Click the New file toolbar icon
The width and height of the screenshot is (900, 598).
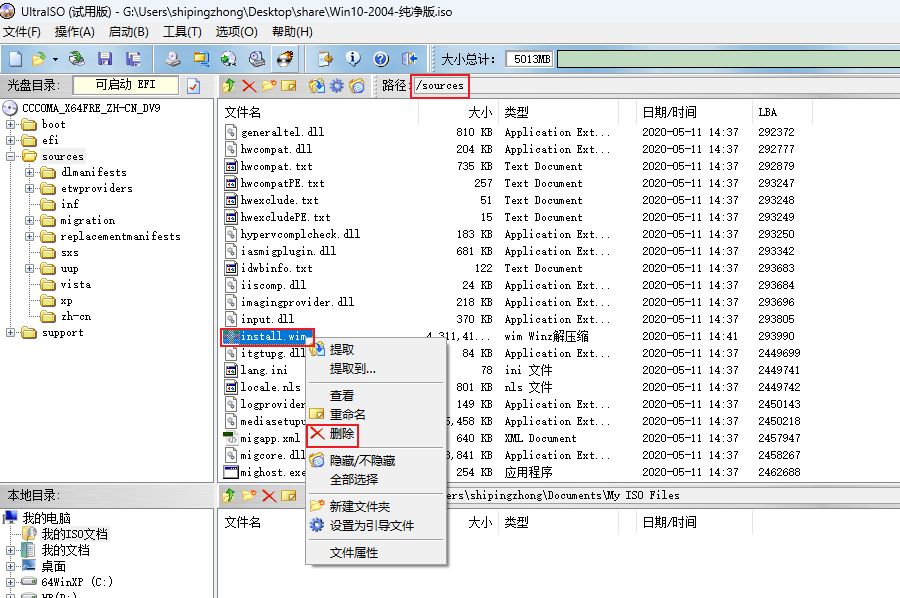click(16, 59)
